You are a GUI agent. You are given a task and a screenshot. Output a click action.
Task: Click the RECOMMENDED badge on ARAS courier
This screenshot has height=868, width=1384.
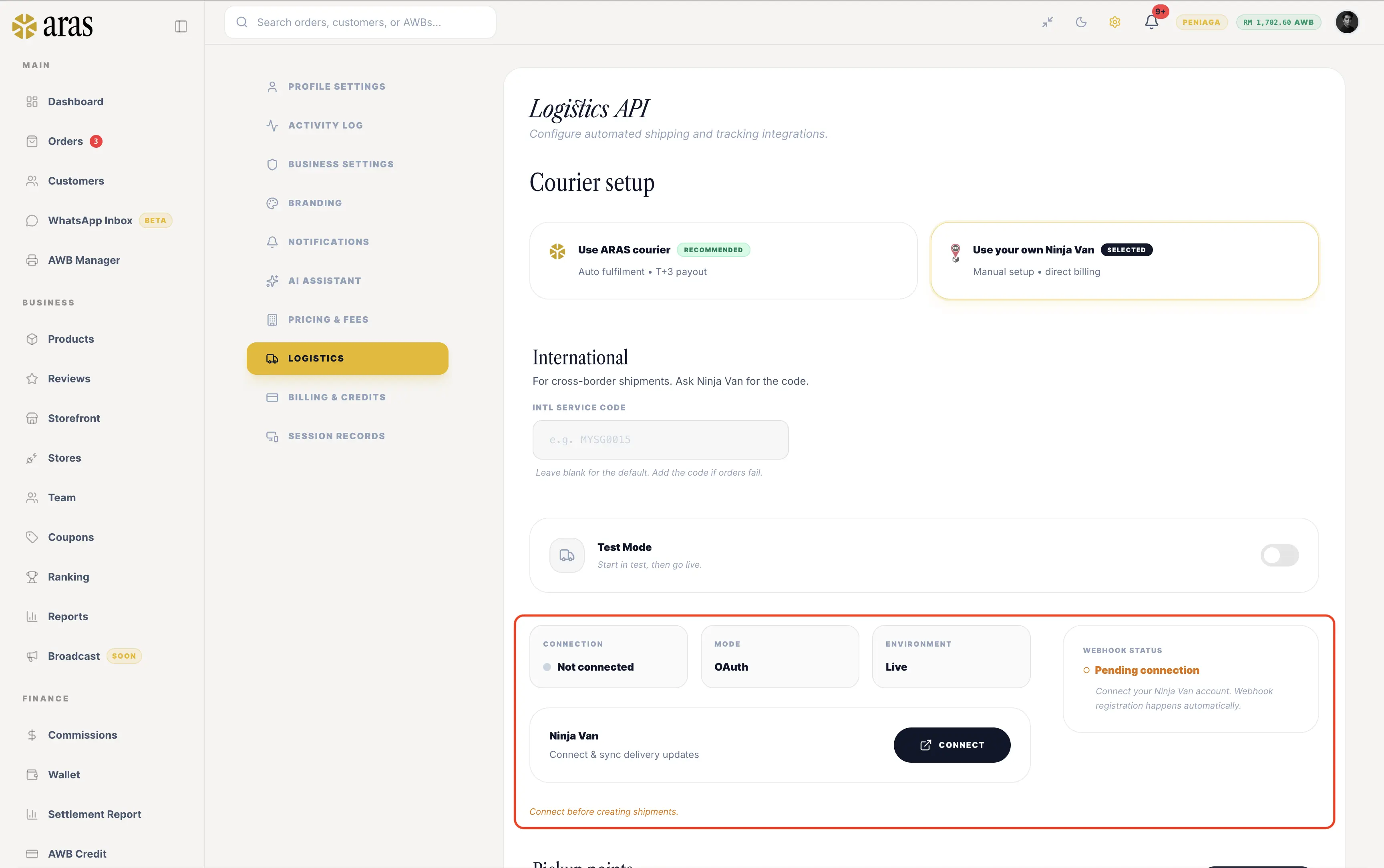(x=713, y=250)
